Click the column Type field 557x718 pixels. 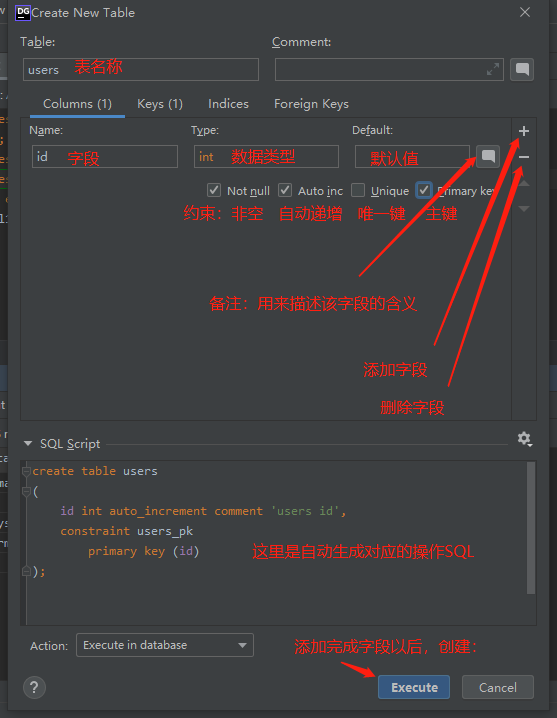coord(266,157)
